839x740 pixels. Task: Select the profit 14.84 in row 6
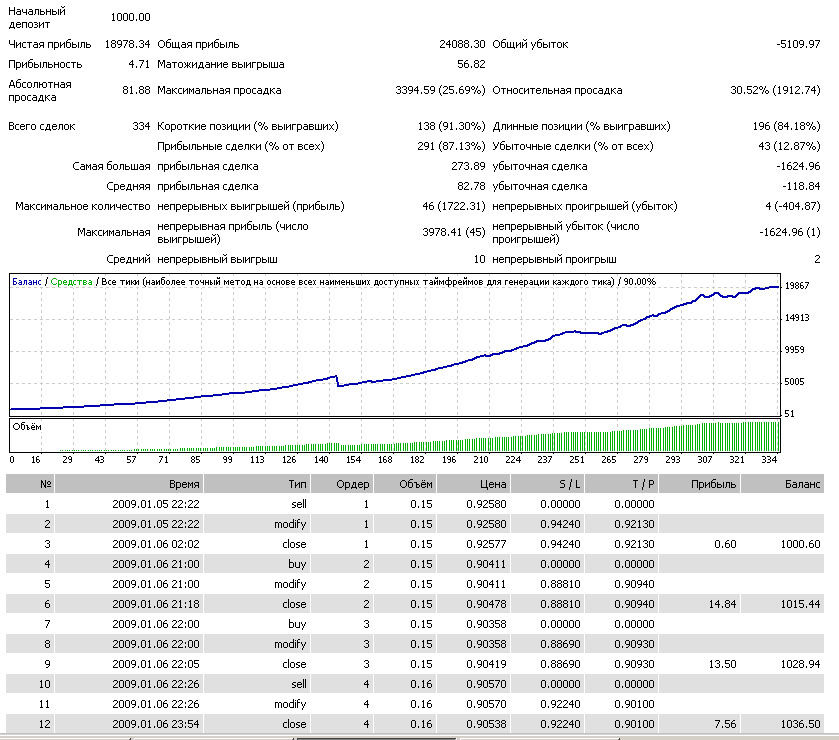[722, 604]
